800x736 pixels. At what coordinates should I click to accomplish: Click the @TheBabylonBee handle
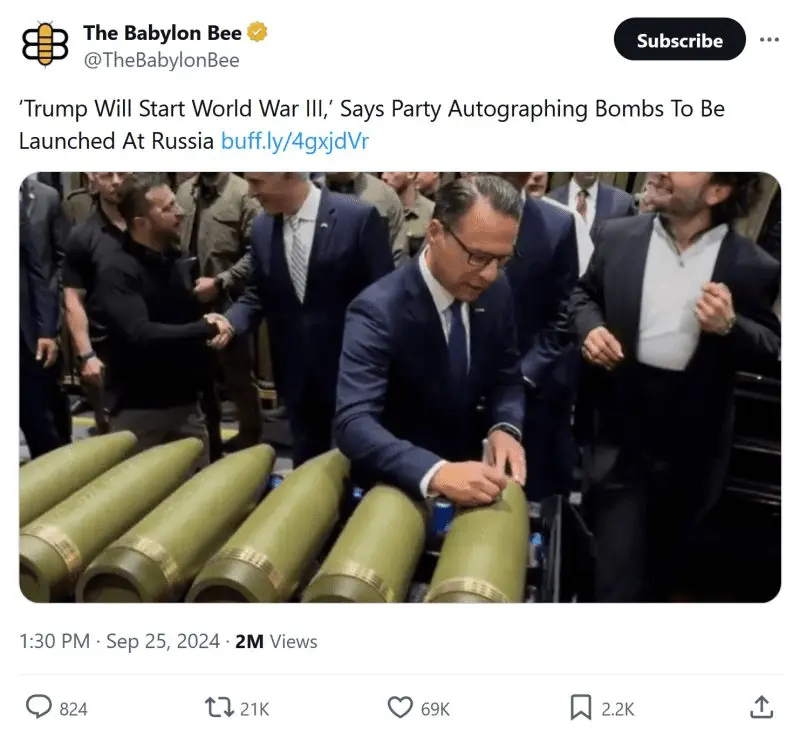pos(161,60)
